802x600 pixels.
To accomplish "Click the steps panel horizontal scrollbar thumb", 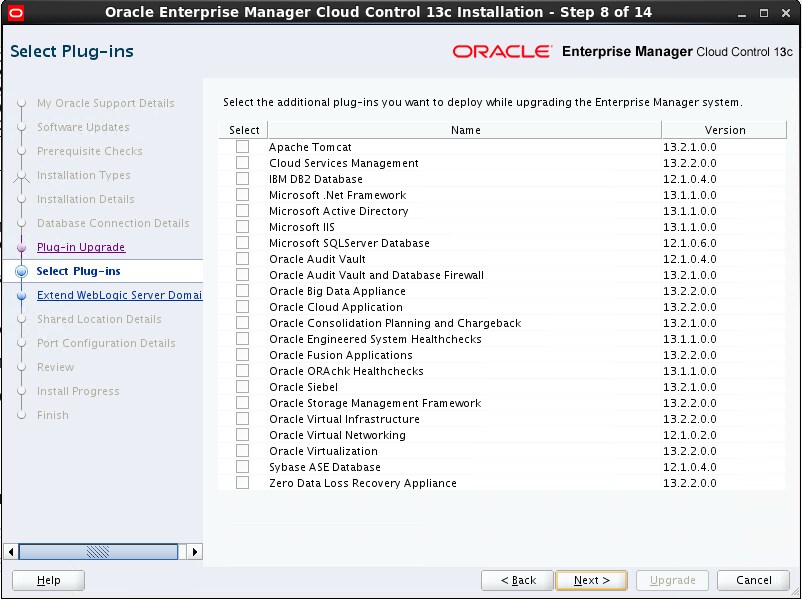I will (x=98, y=552).
